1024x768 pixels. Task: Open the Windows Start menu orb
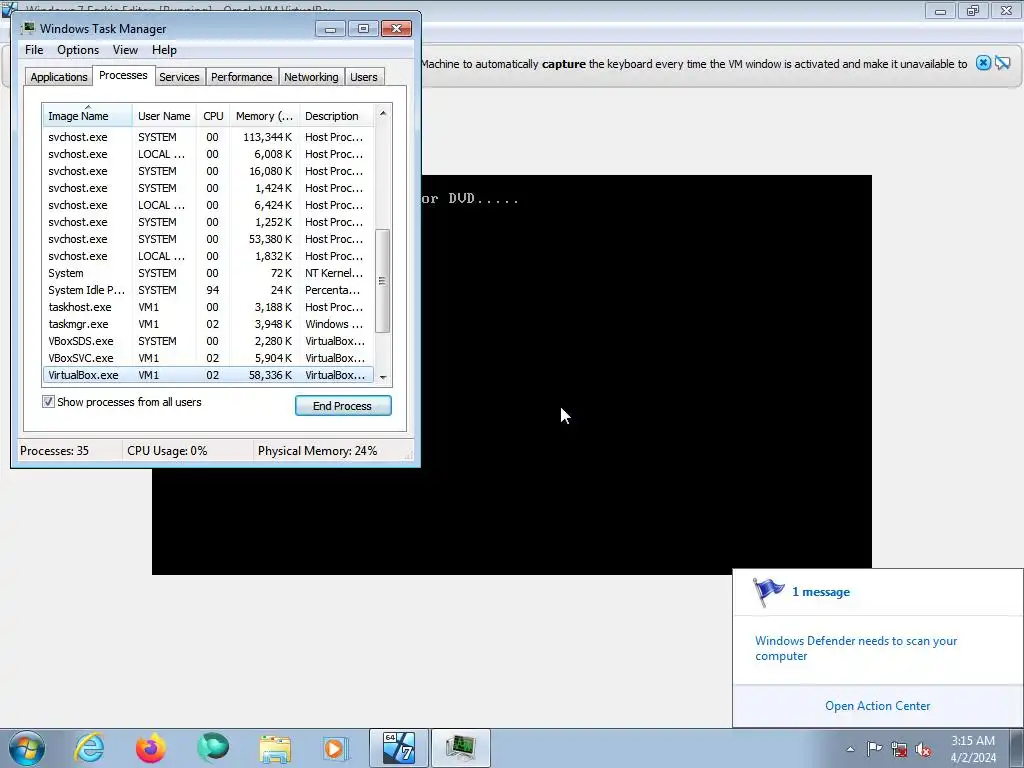pos(27,748)
